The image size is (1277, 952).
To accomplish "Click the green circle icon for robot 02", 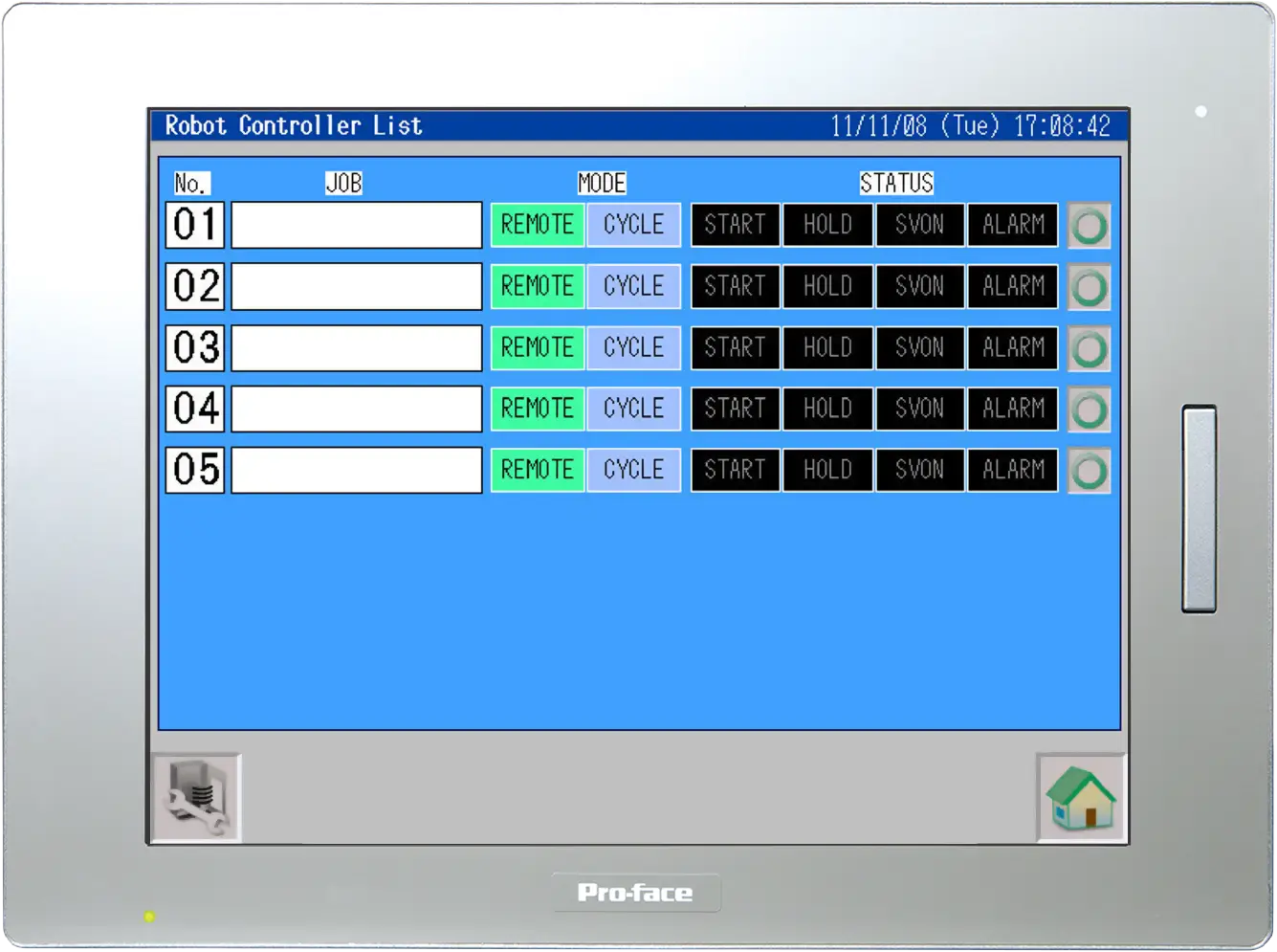I will [1089, 287].
